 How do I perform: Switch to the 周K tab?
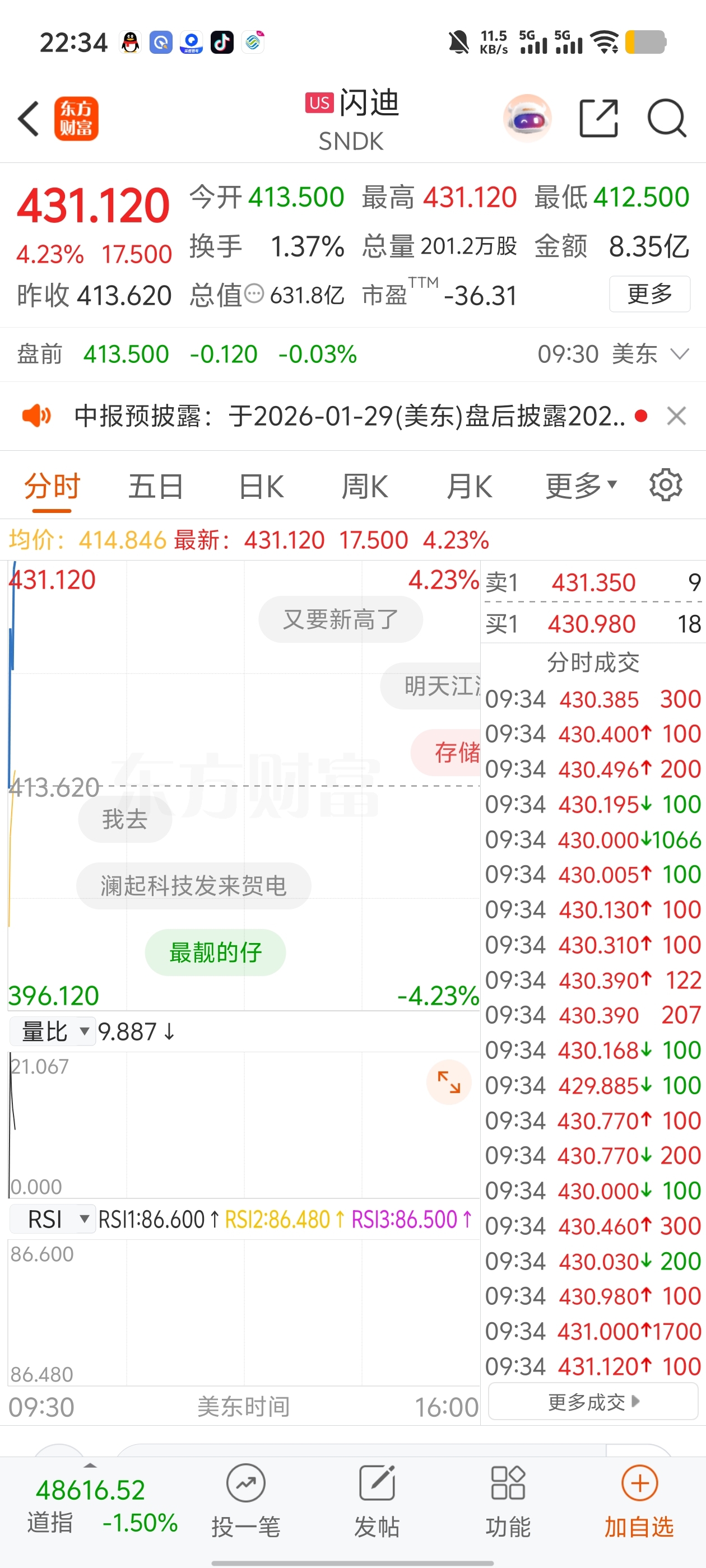pyautogui.click(x=364, y=487)
